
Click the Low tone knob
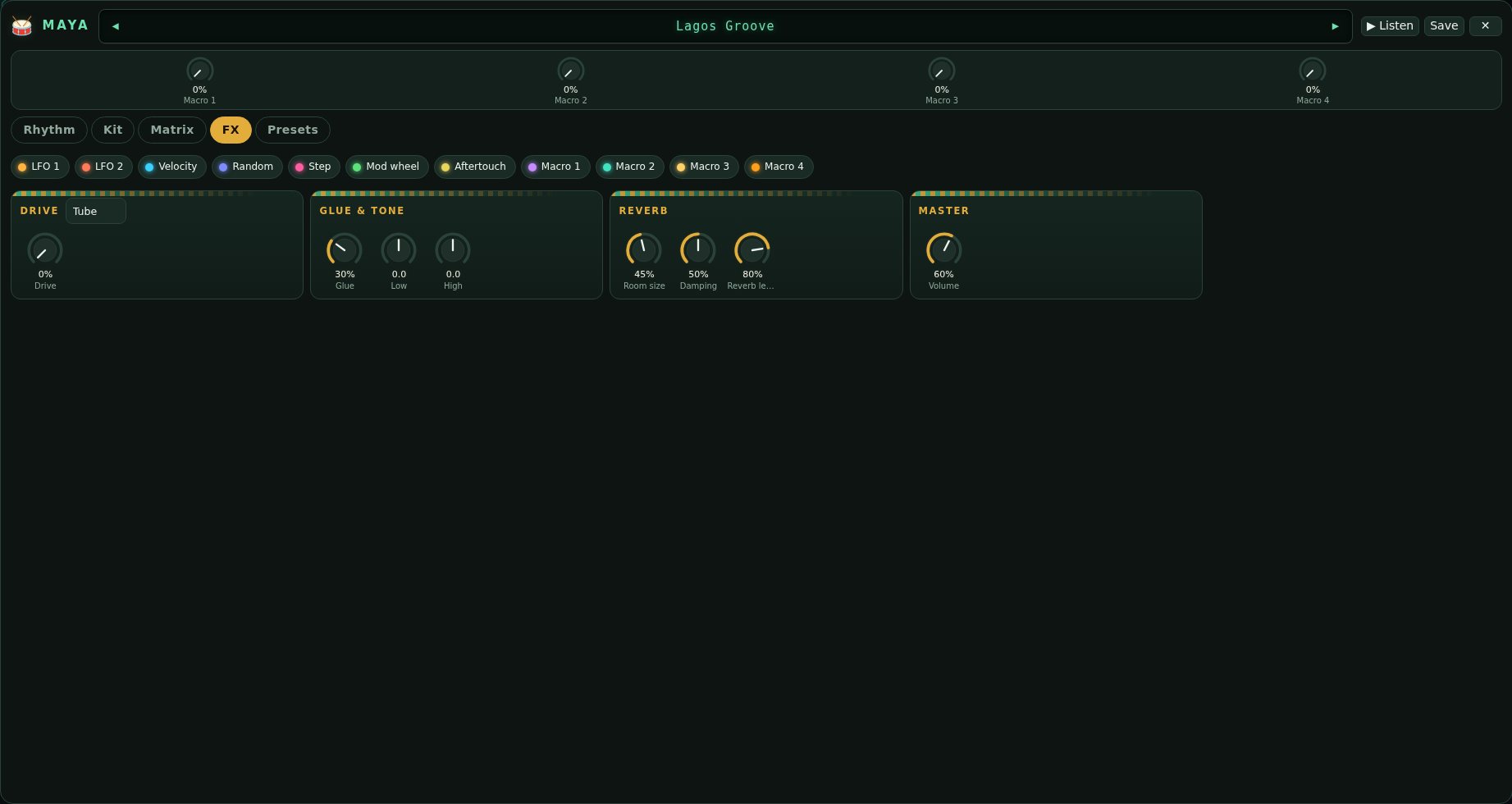pos(399,250)
